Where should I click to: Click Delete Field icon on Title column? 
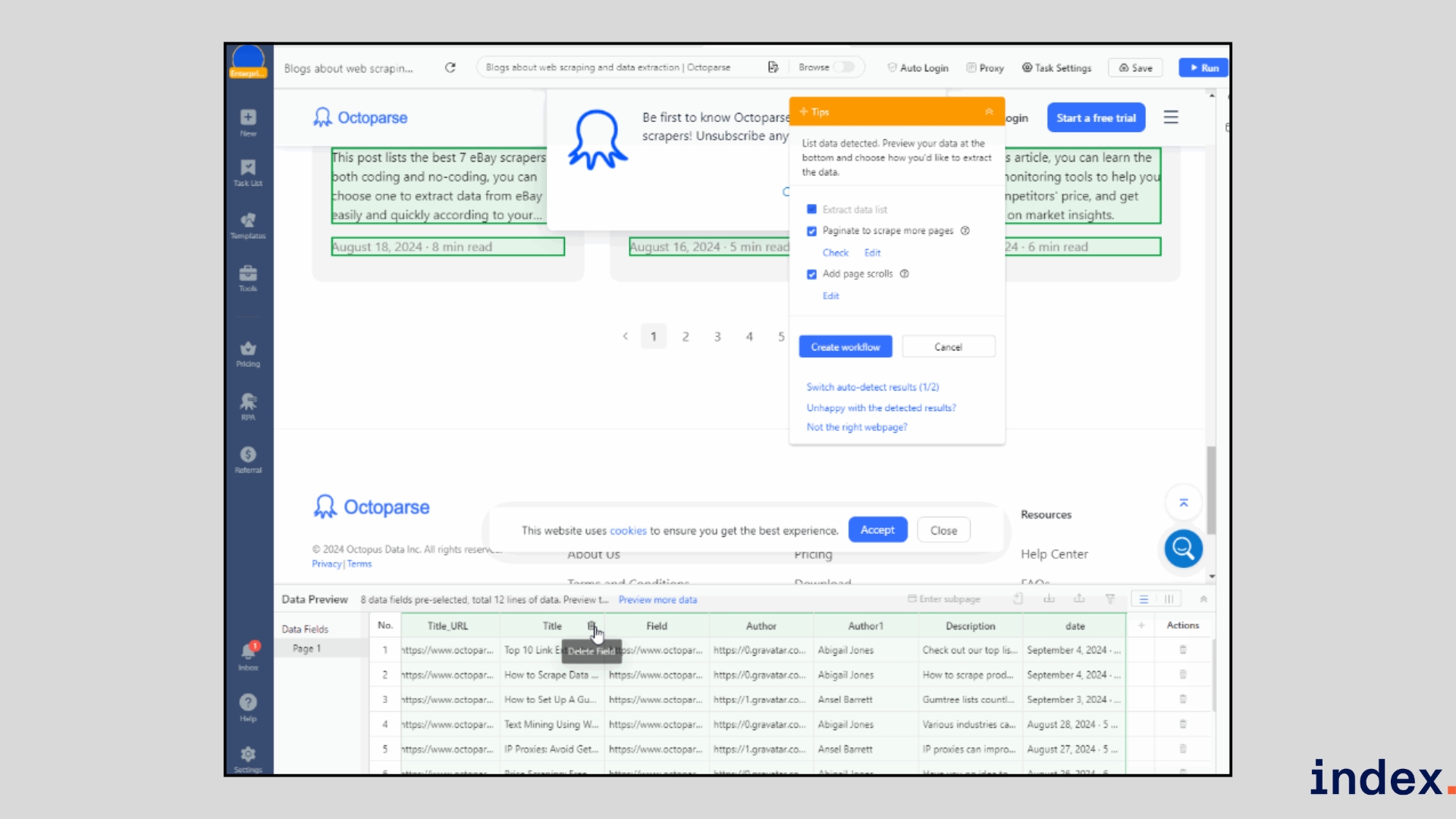click(x=591, y=626)
